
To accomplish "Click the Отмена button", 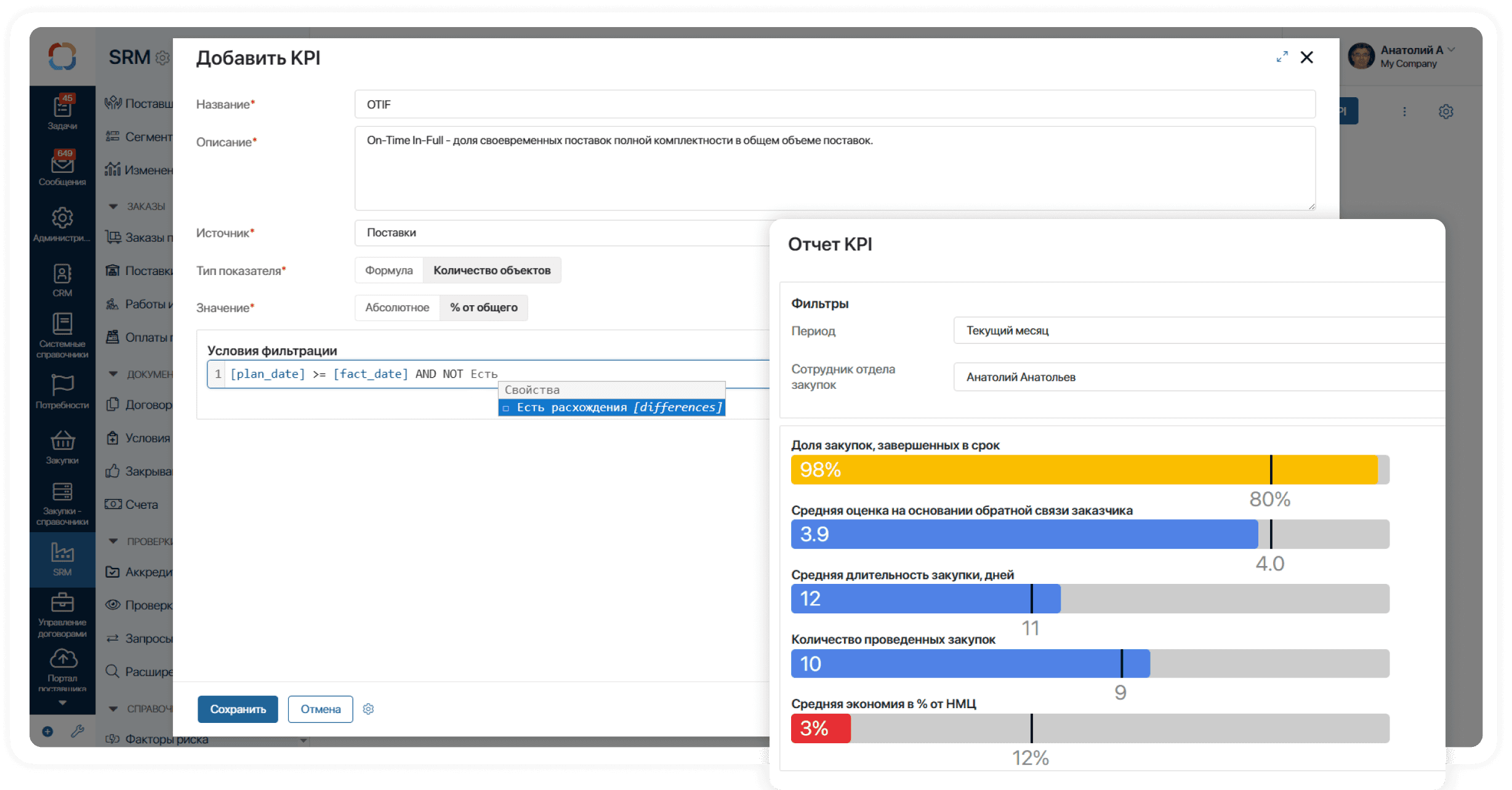I will pyautogui.click(x=320, y=709).
